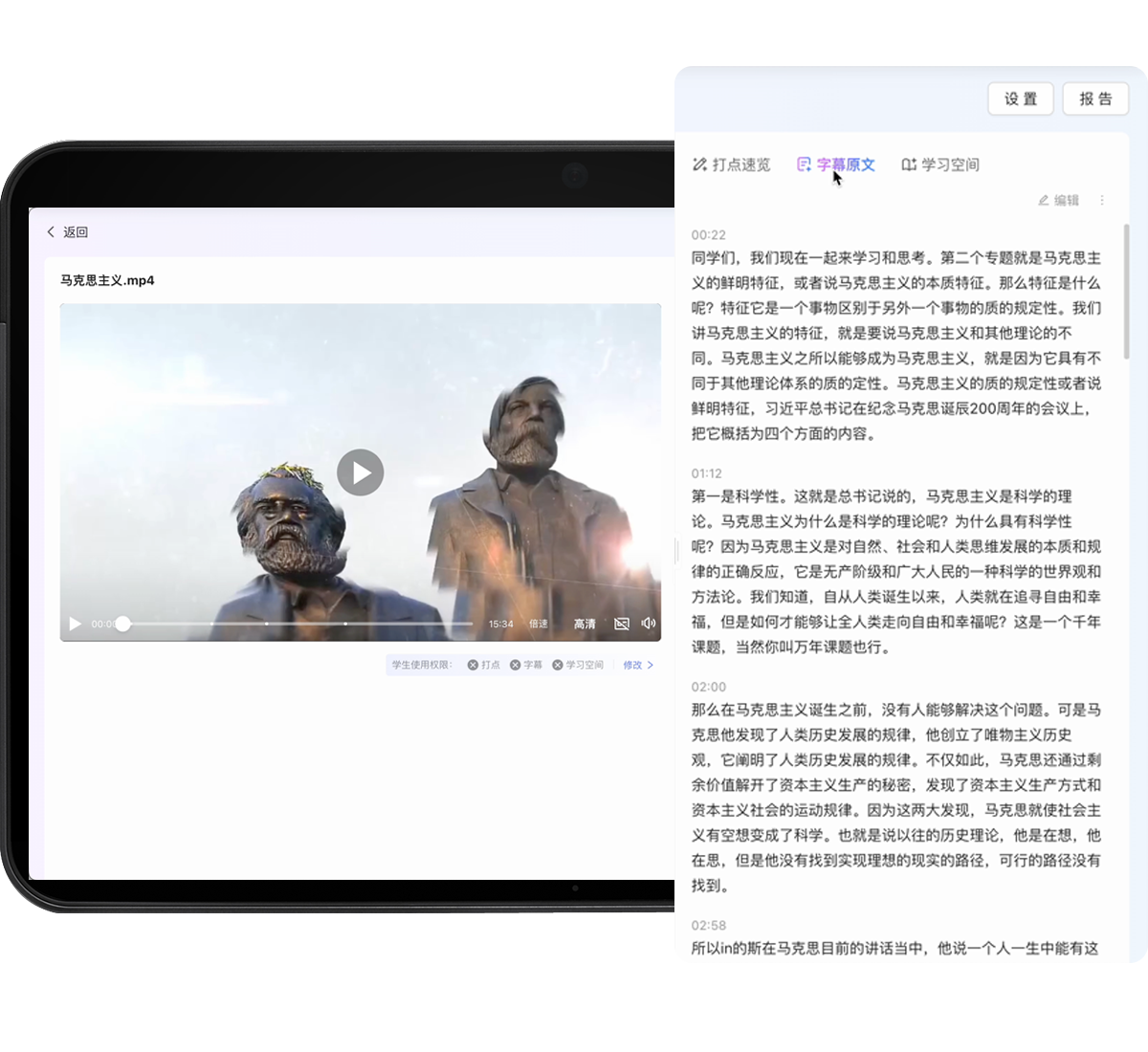1148x1052 pixels.
Task: Open the 倍速 playback speed menu
Action: point(539,624)
